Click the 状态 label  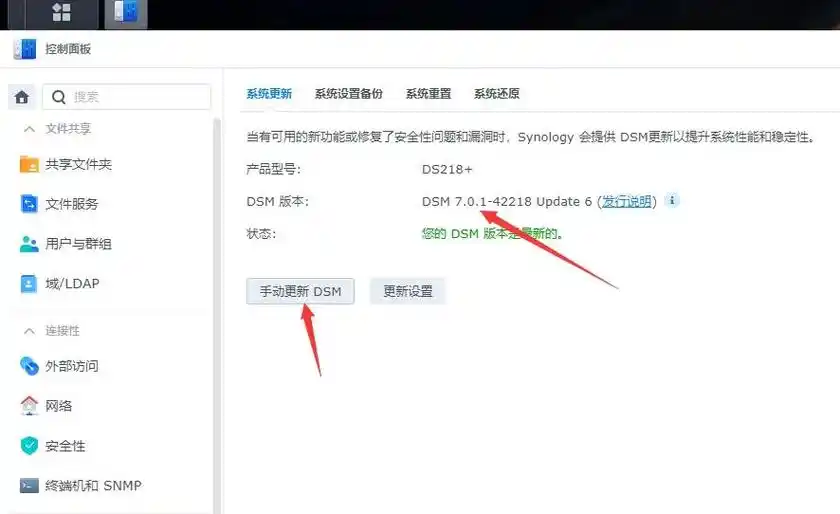coord(261,234)
